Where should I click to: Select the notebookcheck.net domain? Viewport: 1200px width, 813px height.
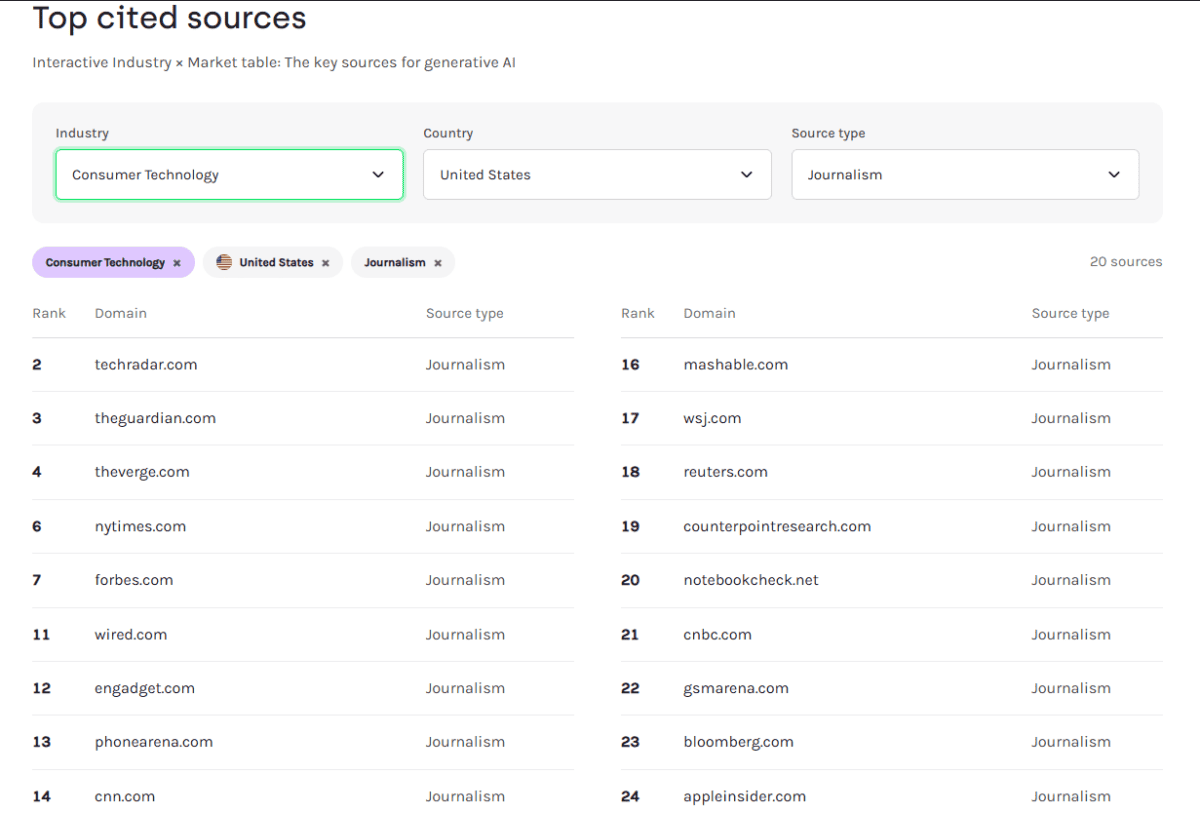point(751,580)
